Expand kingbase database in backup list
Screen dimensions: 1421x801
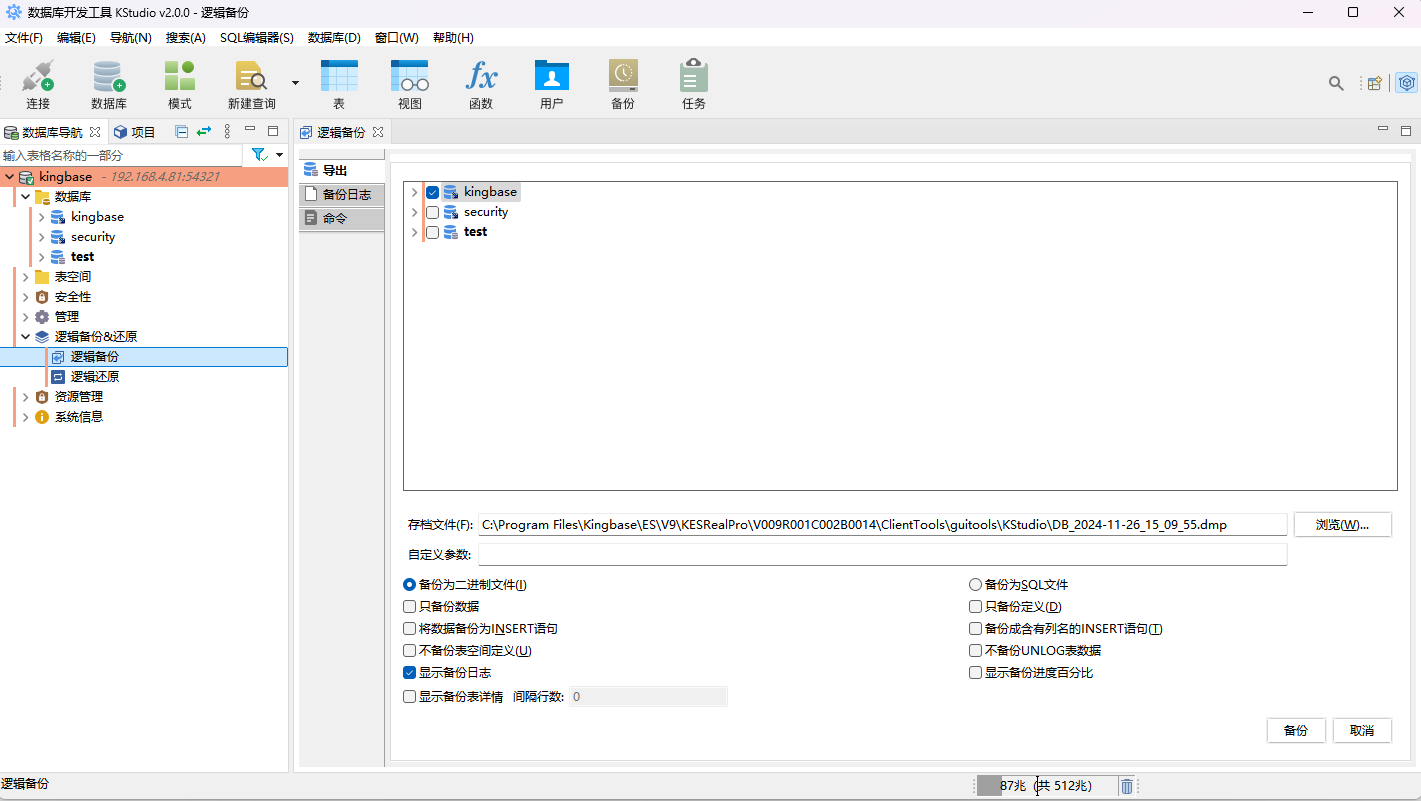point(414,192)
